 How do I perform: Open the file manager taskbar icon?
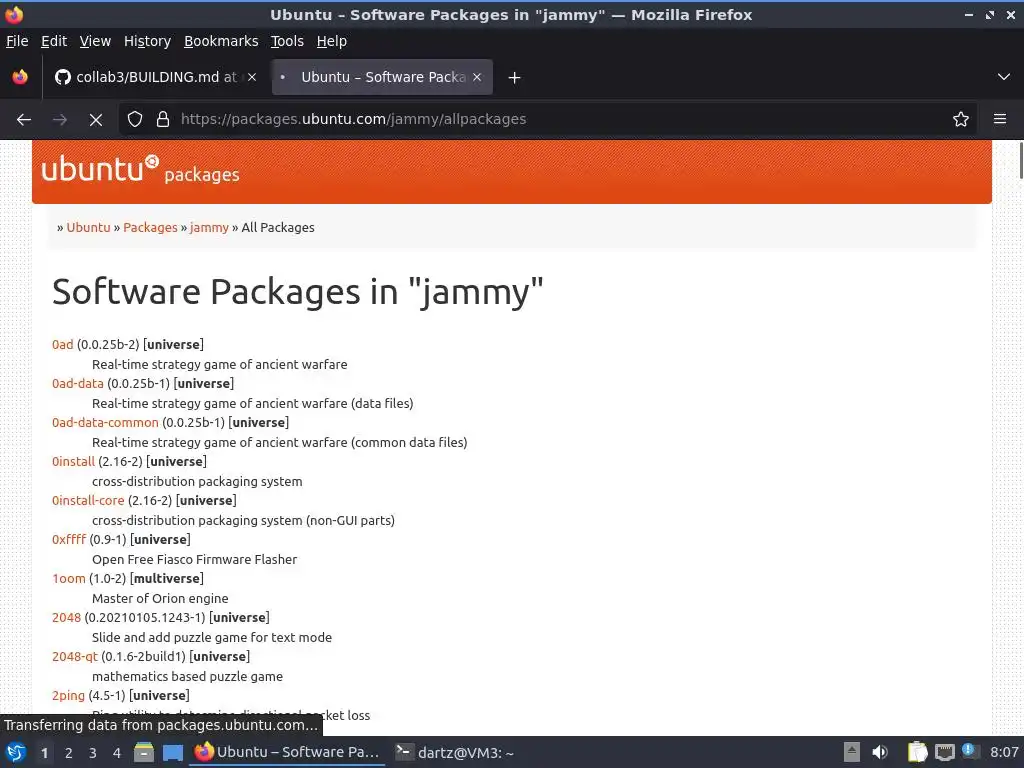[144, 752]
